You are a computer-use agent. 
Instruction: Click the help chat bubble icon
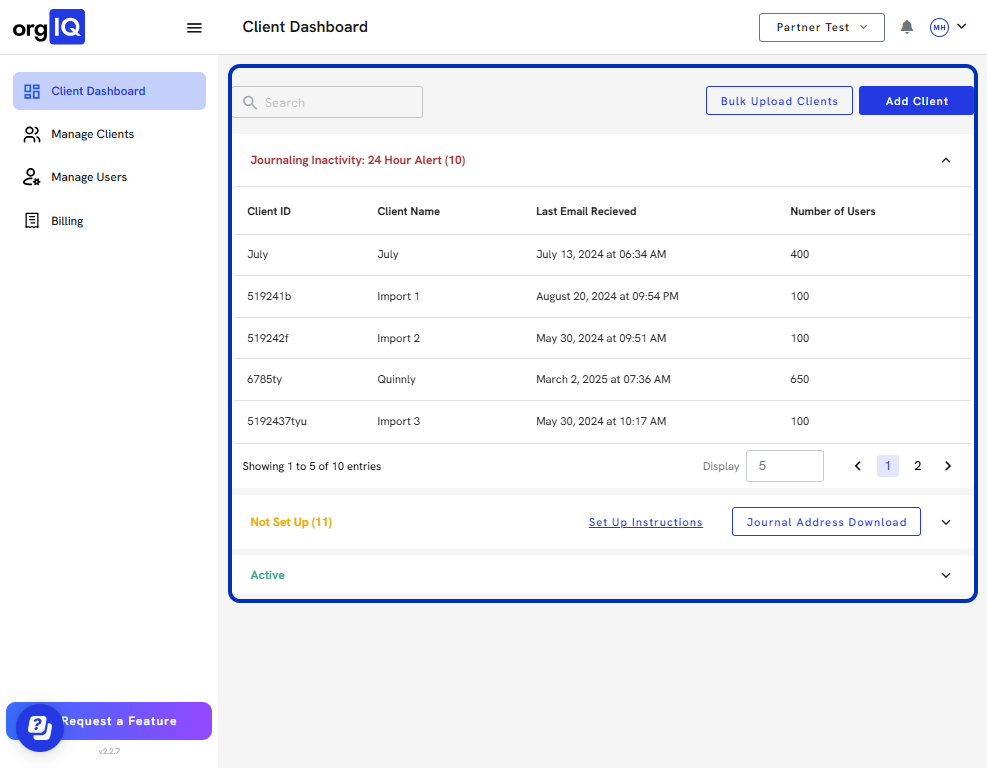(39, 727)
